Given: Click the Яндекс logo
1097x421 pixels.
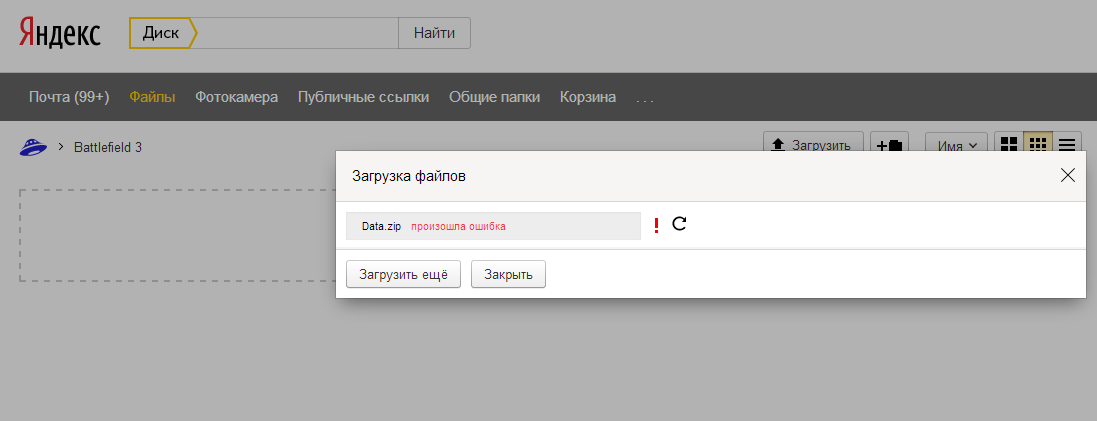Looking at the screenshot, I should (x=60, y=34).
